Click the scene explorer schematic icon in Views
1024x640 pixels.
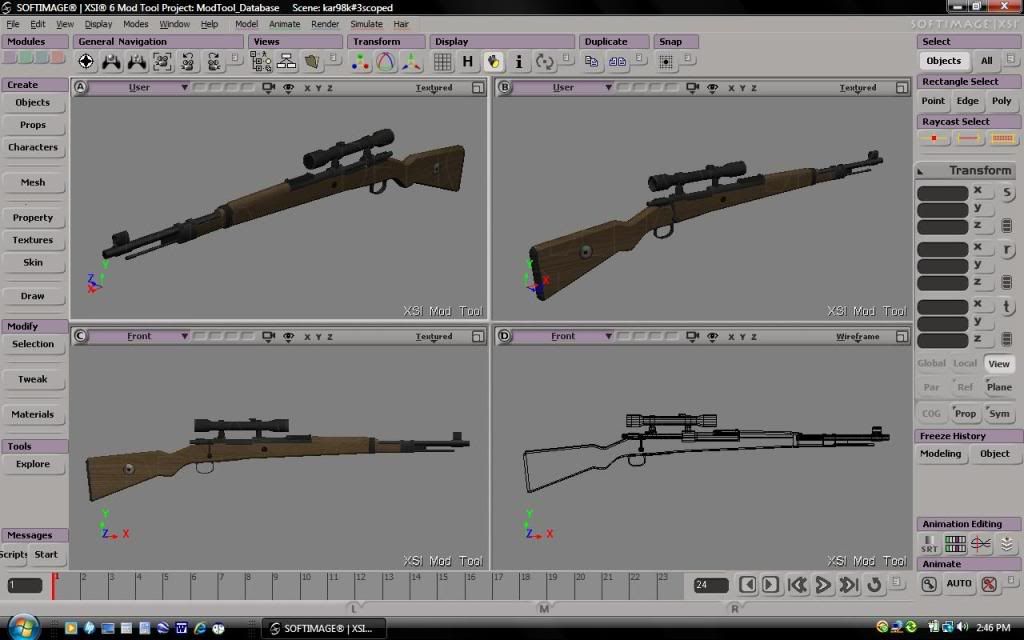[261, 61]
